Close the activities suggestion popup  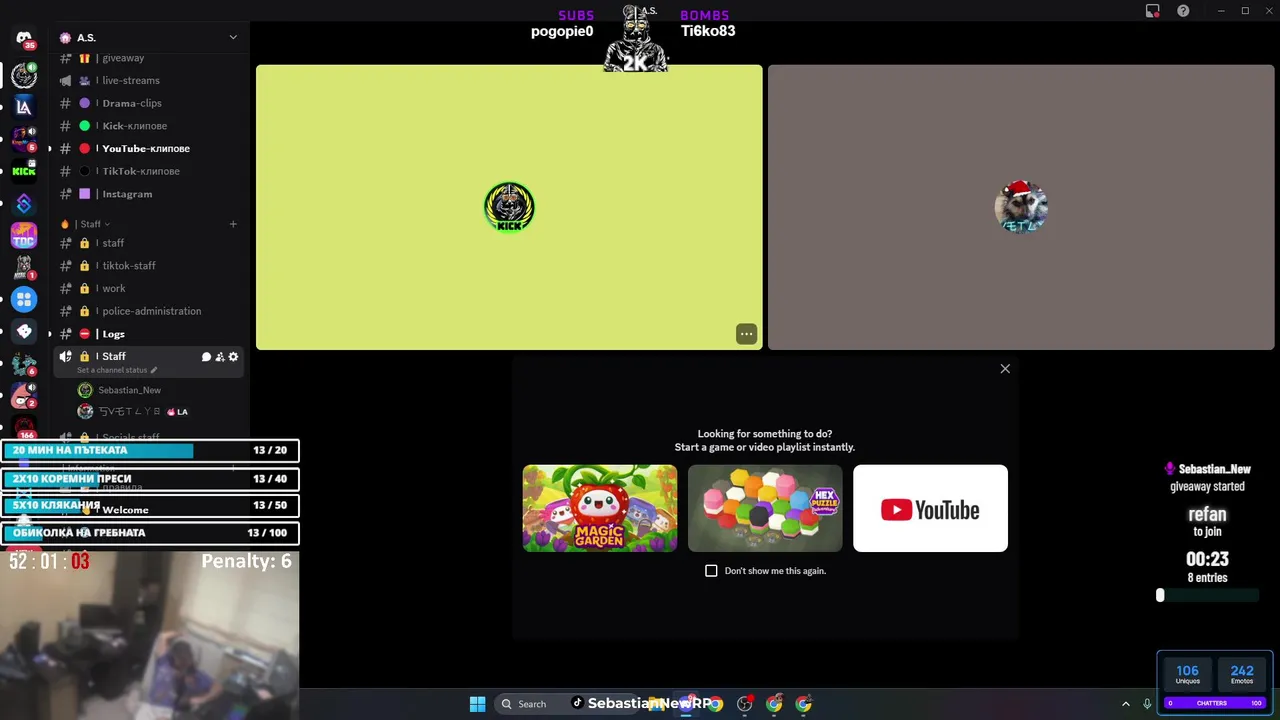(1005, 369)
